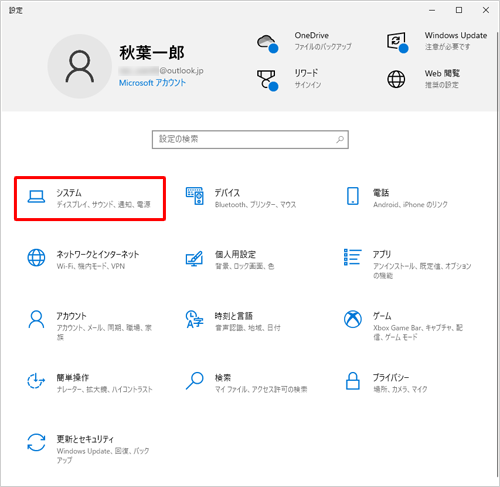The width and height of the screenshot is (500, 487).
Task: Click the 推奨の設定 text under Web 閲覧
Action: (x=441, y=85)
